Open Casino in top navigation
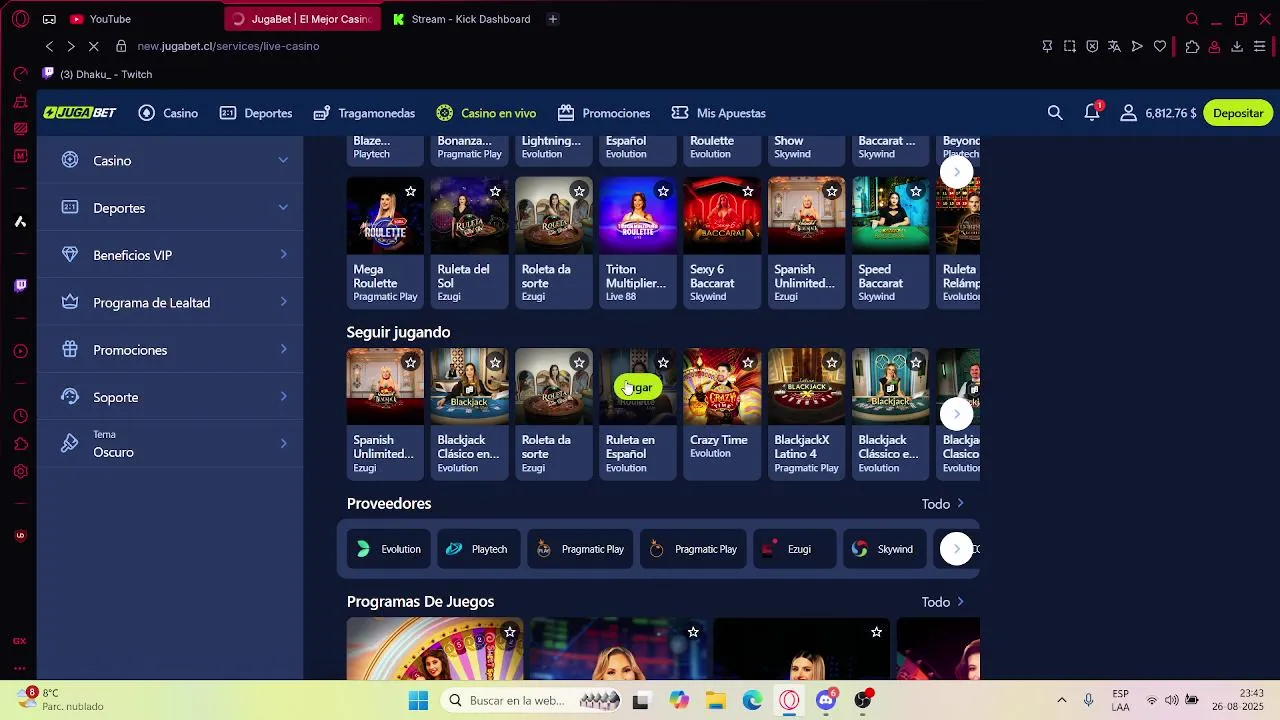Image resolution: width=1280 pixels, height=720 pixels. (168, 113)
